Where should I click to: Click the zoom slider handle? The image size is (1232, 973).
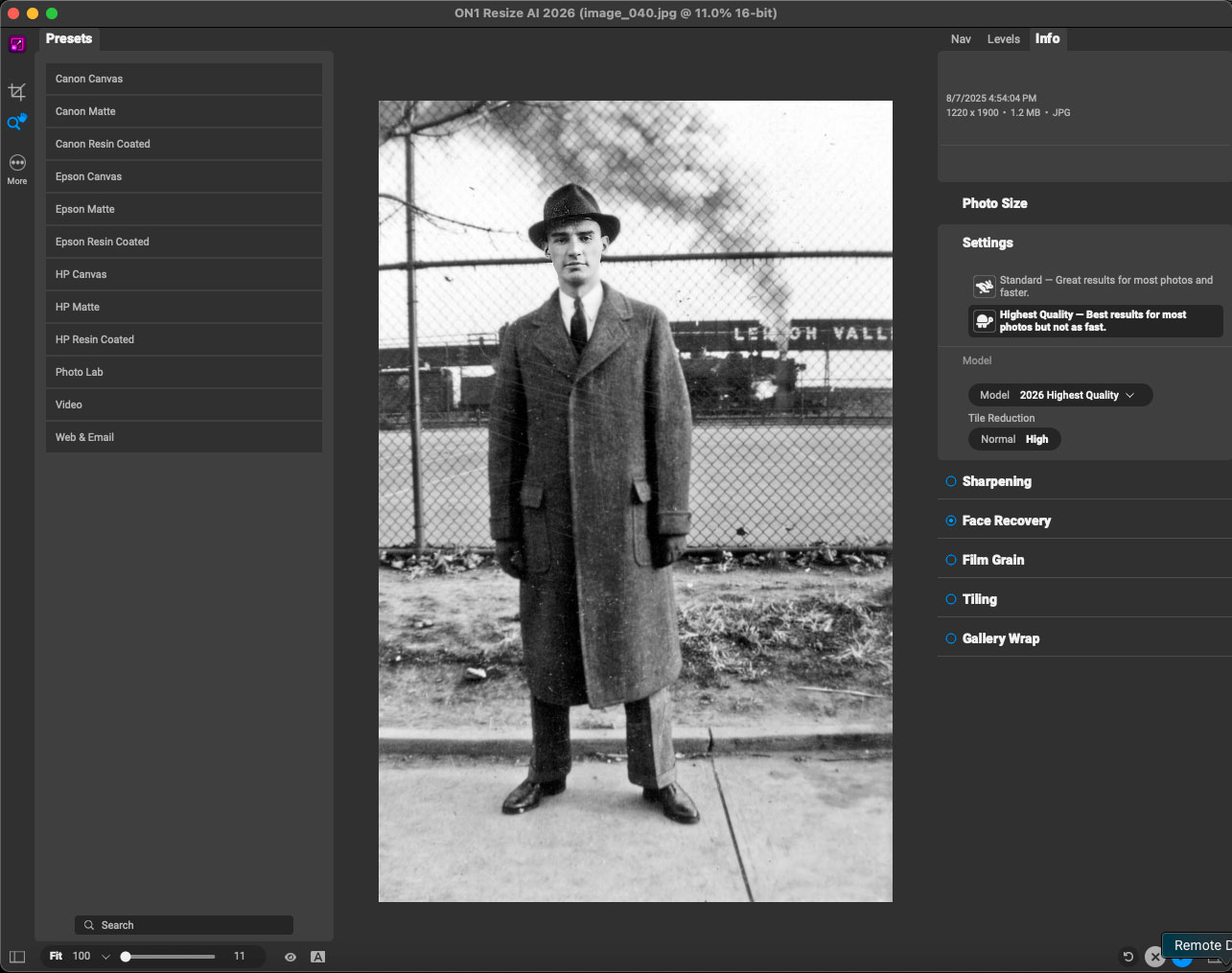tap(126, 957)
